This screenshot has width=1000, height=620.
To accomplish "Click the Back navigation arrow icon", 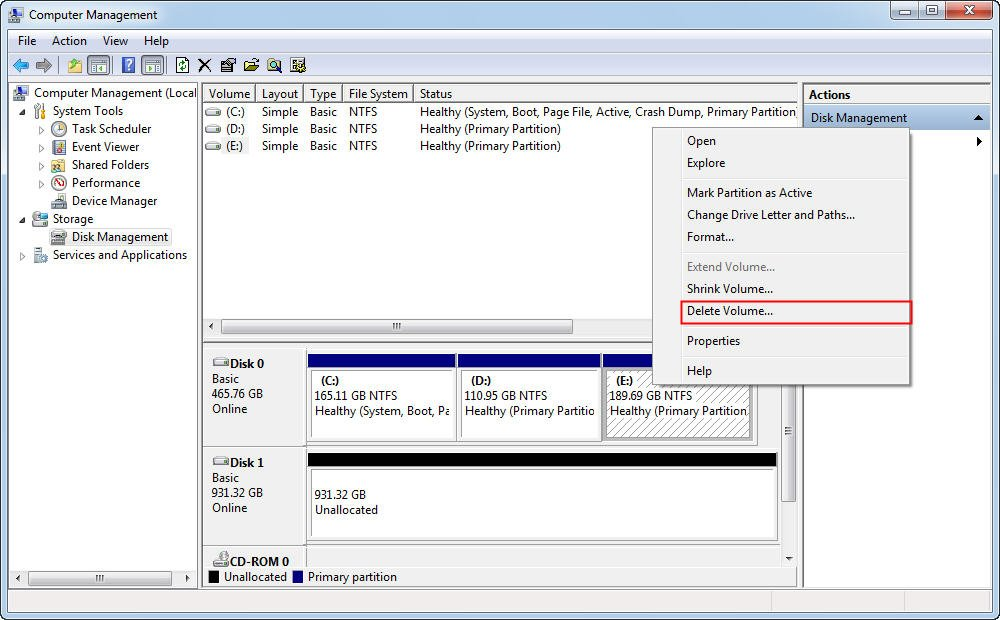I will [19, 64].
